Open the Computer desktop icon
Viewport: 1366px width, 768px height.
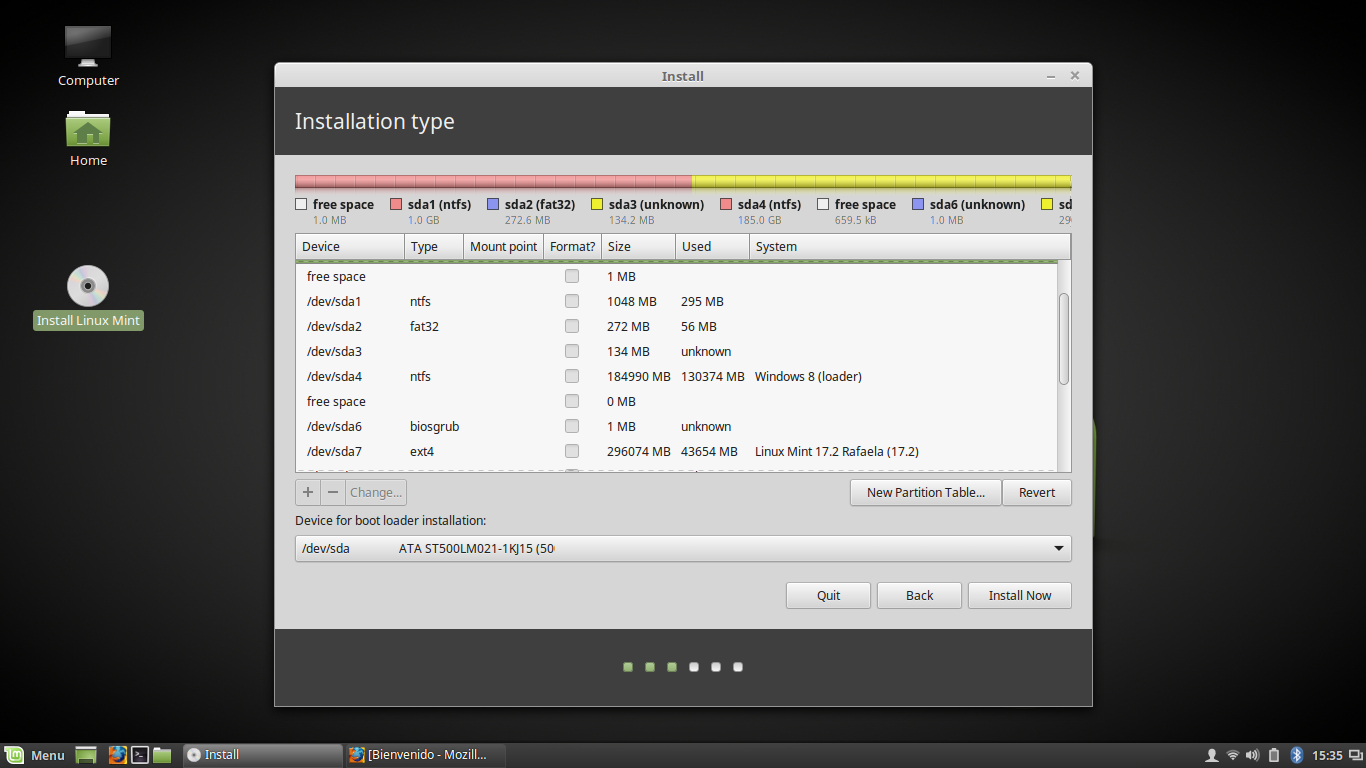click(x=88, y=56)
